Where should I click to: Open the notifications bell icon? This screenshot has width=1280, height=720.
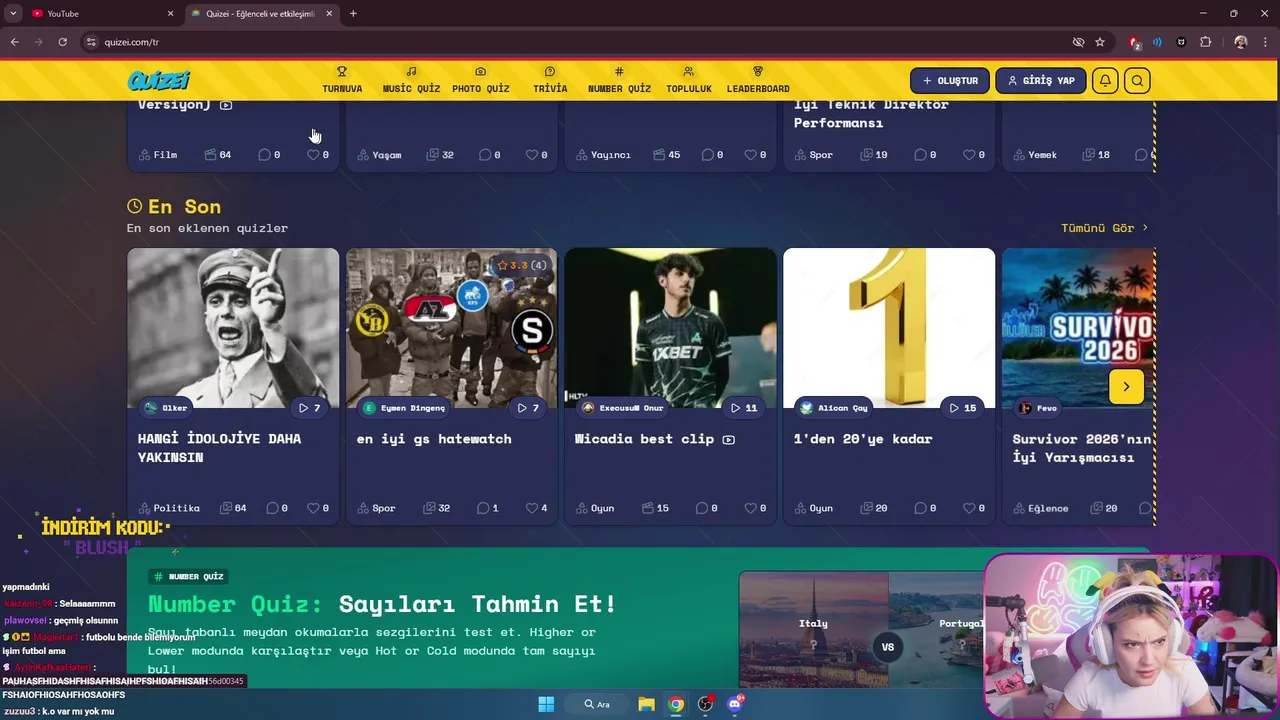pyautogui.click(x=1105, y=81)
